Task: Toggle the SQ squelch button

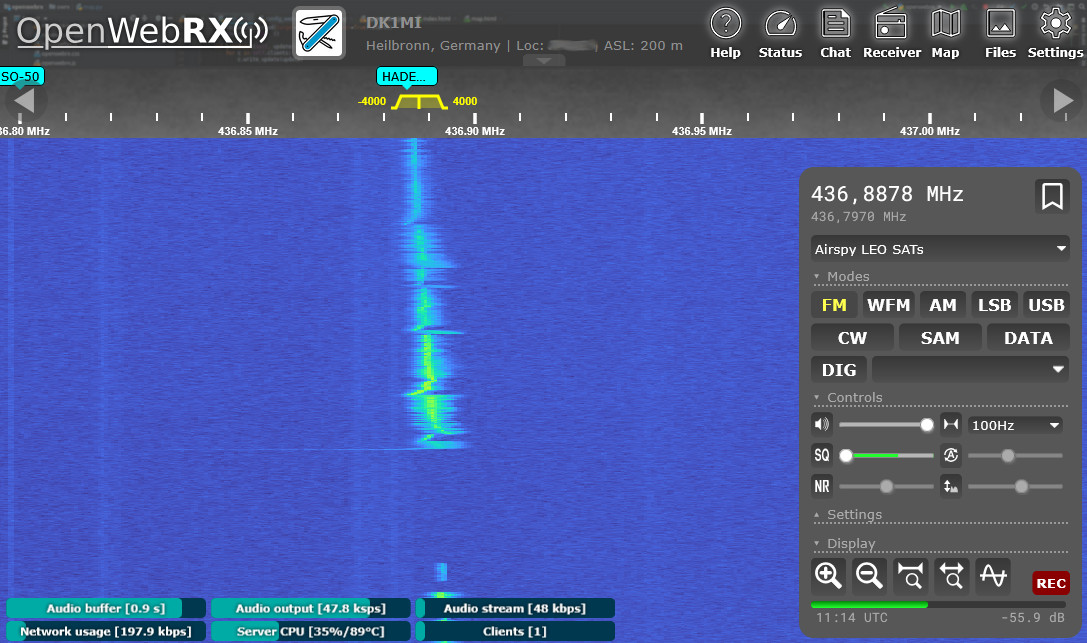Action: point(821,455)
